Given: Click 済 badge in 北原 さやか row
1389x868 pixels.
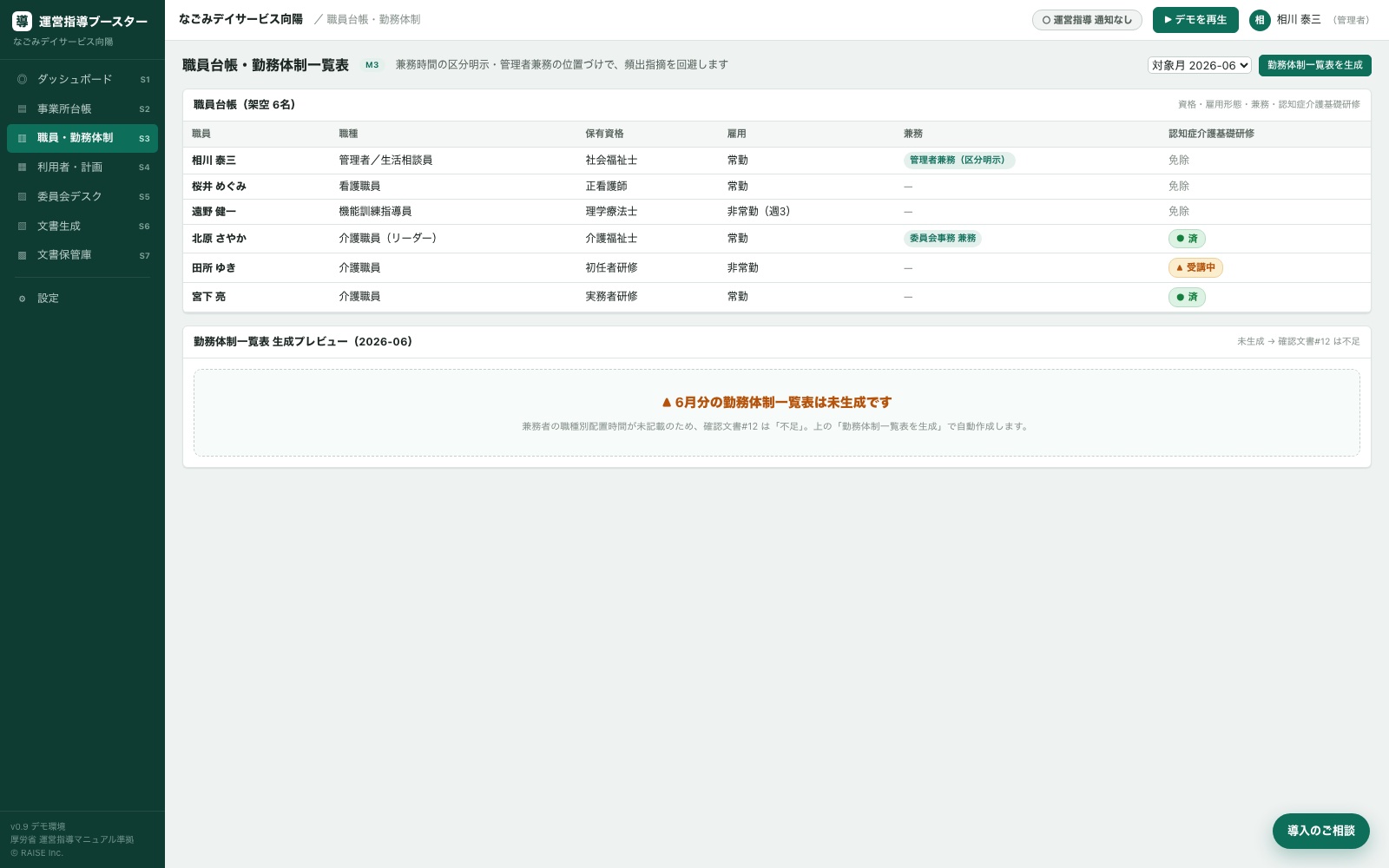Looking at the screenshot, I should (1187, 239).
